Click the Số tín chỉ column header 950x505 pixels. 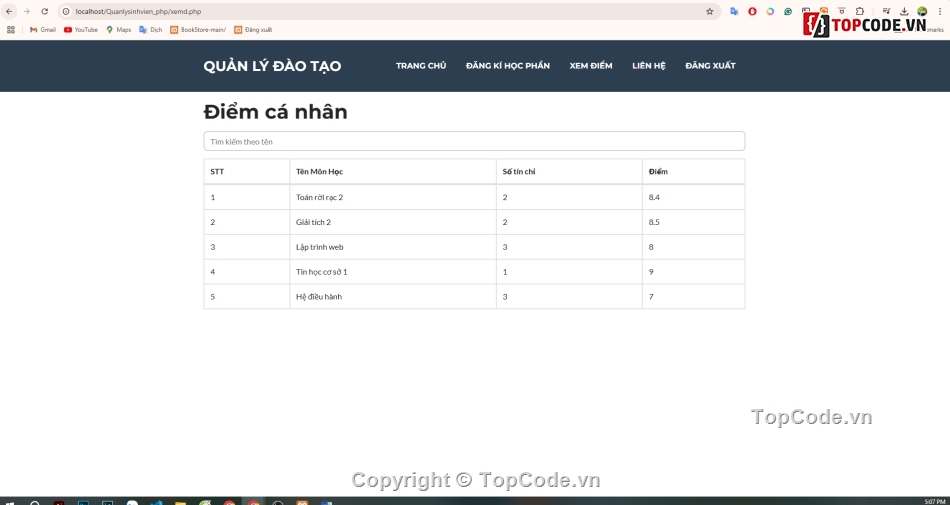coord(569,171)
